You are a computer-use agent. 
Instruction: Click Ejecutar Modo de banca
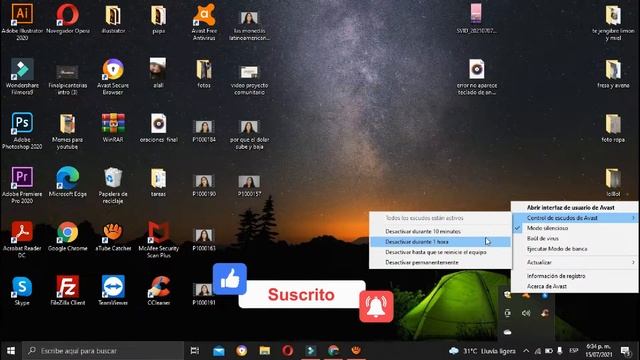coord(574,249)
